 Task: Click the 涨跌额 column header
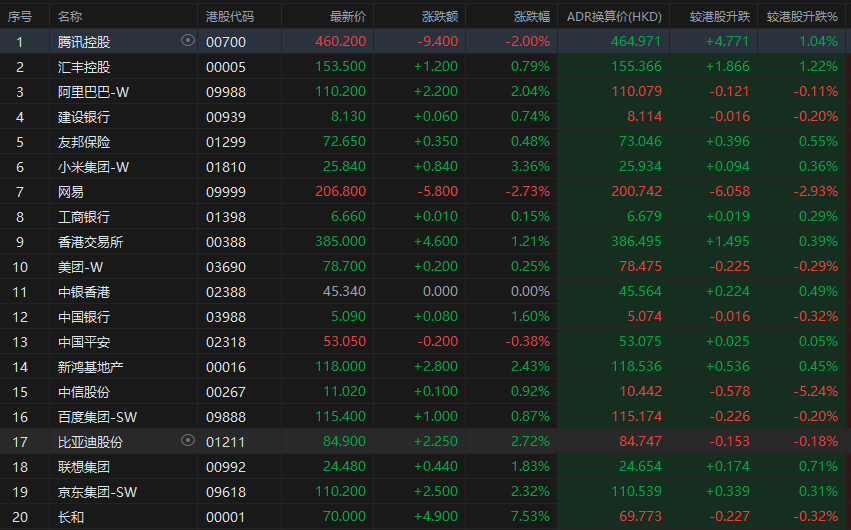coord(440,17)
